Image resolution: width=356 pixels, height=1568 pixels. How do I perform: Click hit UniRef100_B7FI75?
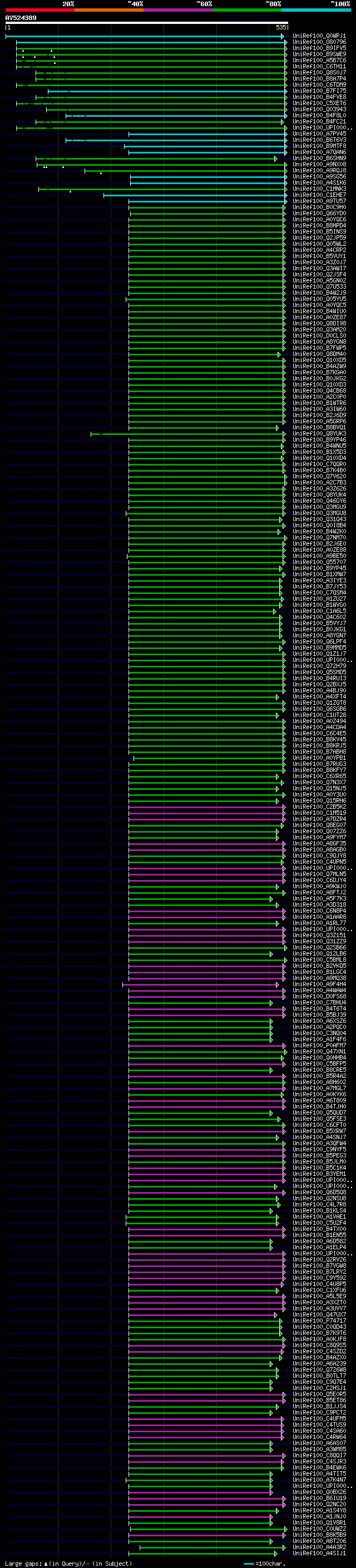[x=319, y=91]
